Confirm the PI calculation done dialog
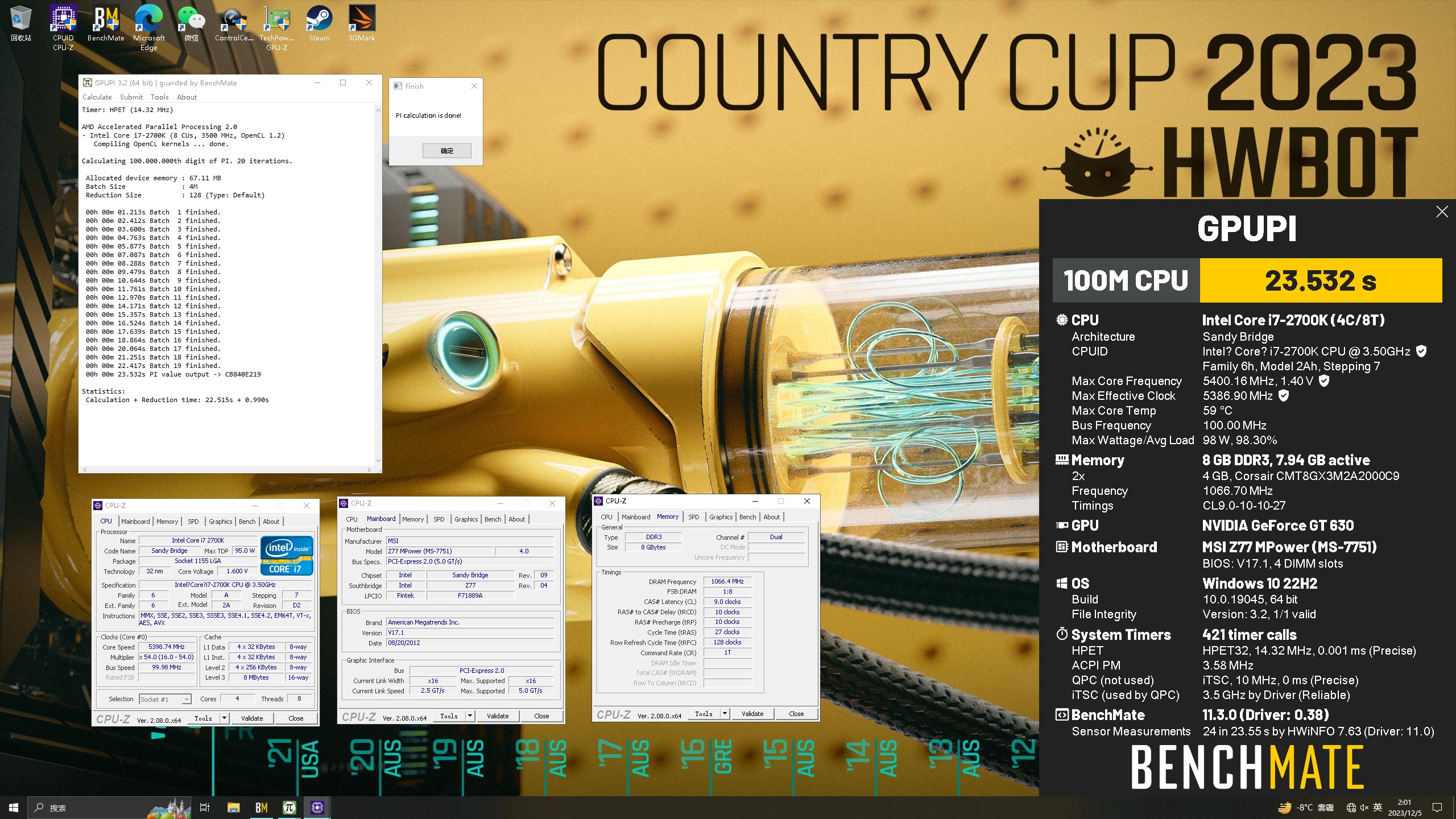 (x=447, y=151)
